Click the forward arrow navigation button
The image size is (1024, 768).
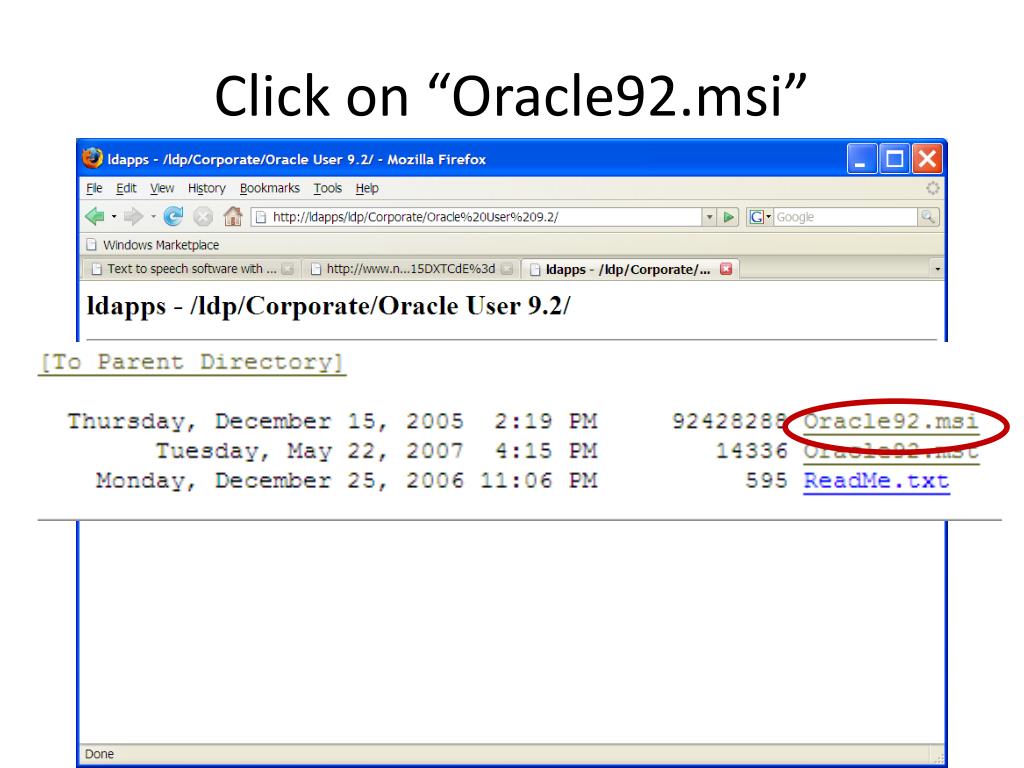[133, 216]
